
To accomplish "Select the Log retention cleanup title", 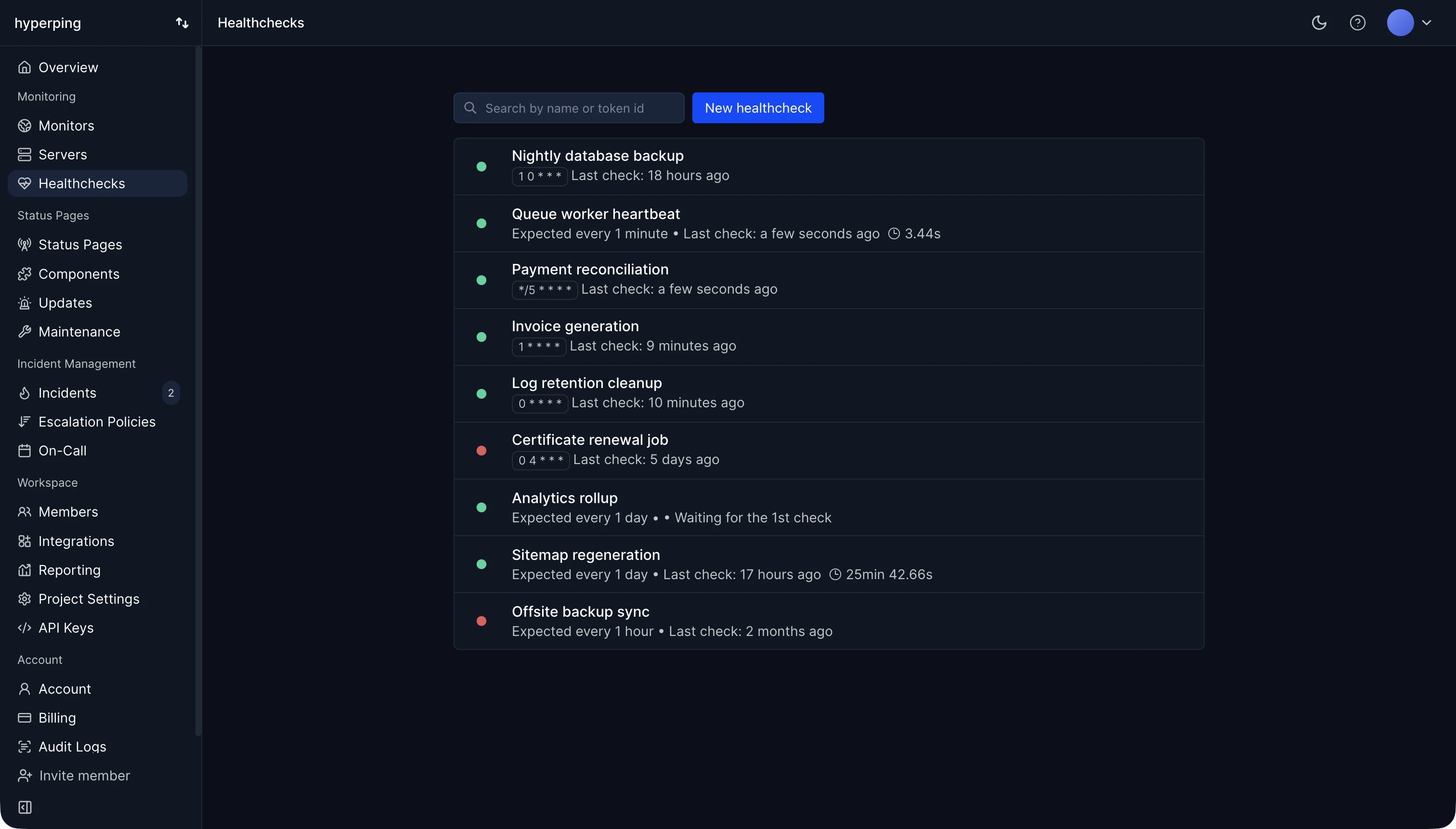I will pyautogui.click(x=586, y=383).
